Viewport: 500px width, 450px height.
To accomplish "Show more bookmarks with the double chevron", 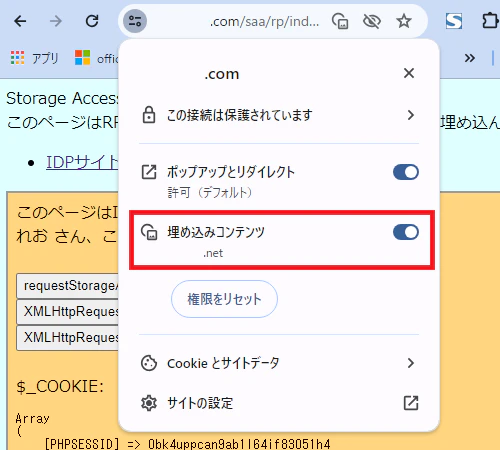I will click(x=470, y=58).
